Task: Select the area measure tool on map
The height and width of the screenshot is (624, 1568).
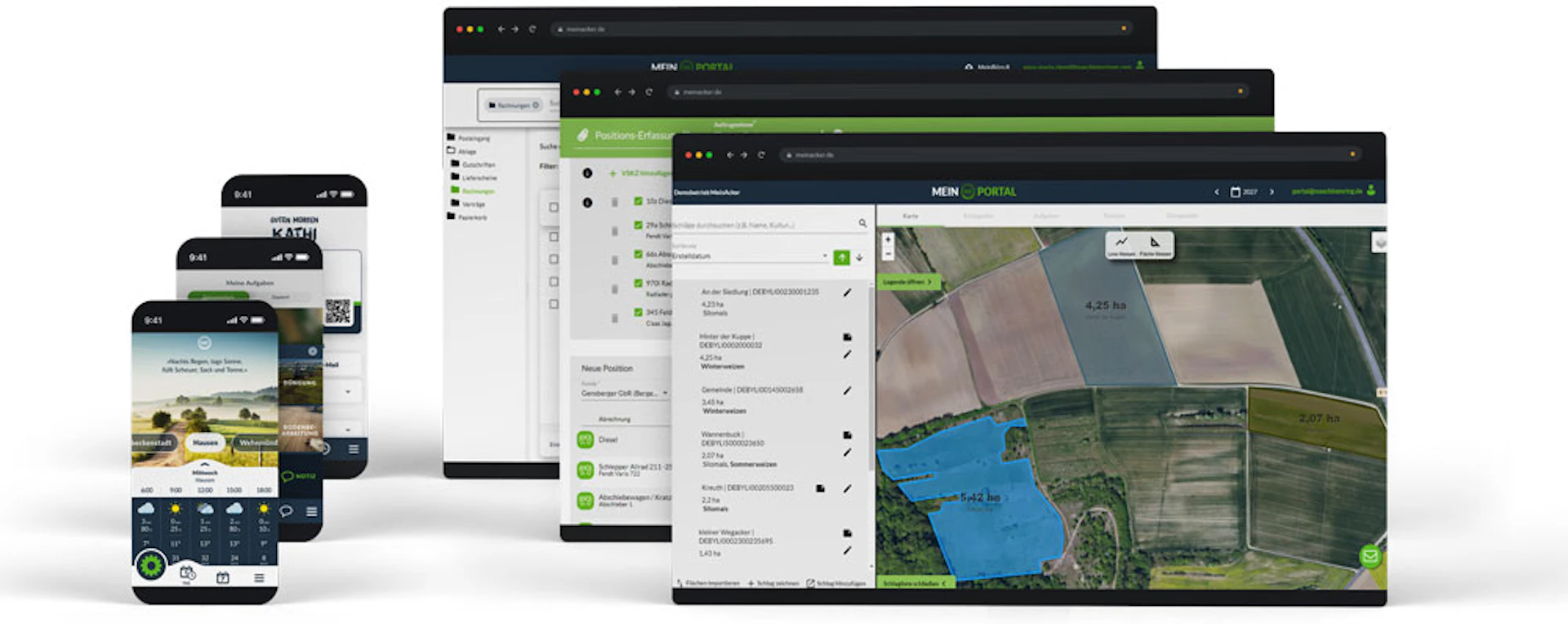Action: pyautogui.click(x=1155, y=243)
